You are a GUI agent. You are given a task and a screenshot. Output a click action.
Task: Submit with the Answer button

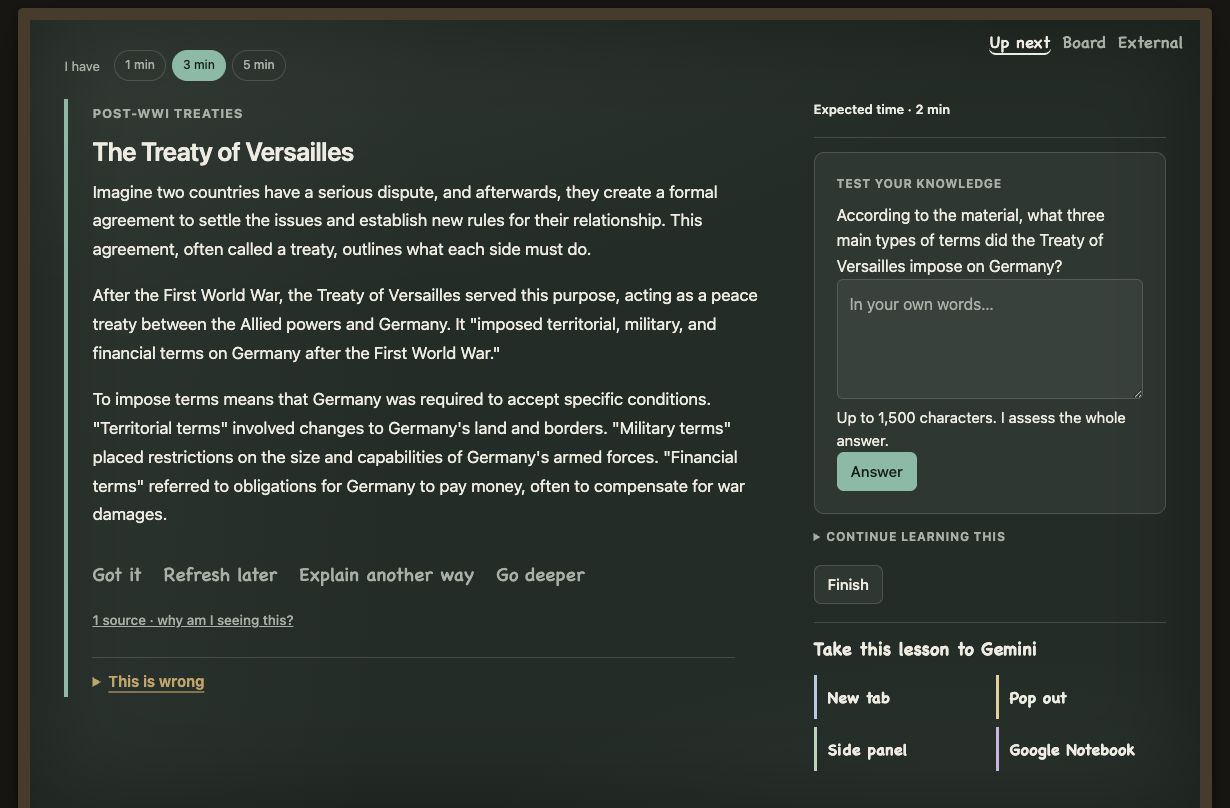[877, 472]
